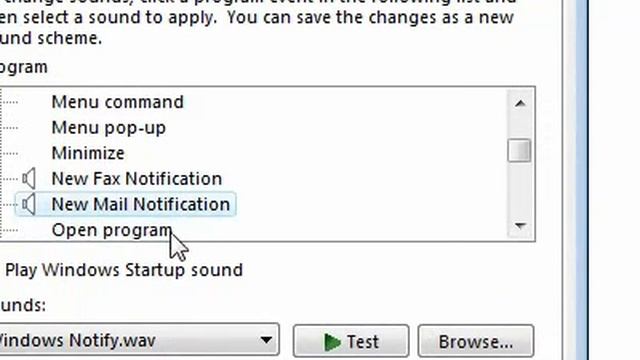Click the speaker icon beside New Mail Notification

pos(29,204)
